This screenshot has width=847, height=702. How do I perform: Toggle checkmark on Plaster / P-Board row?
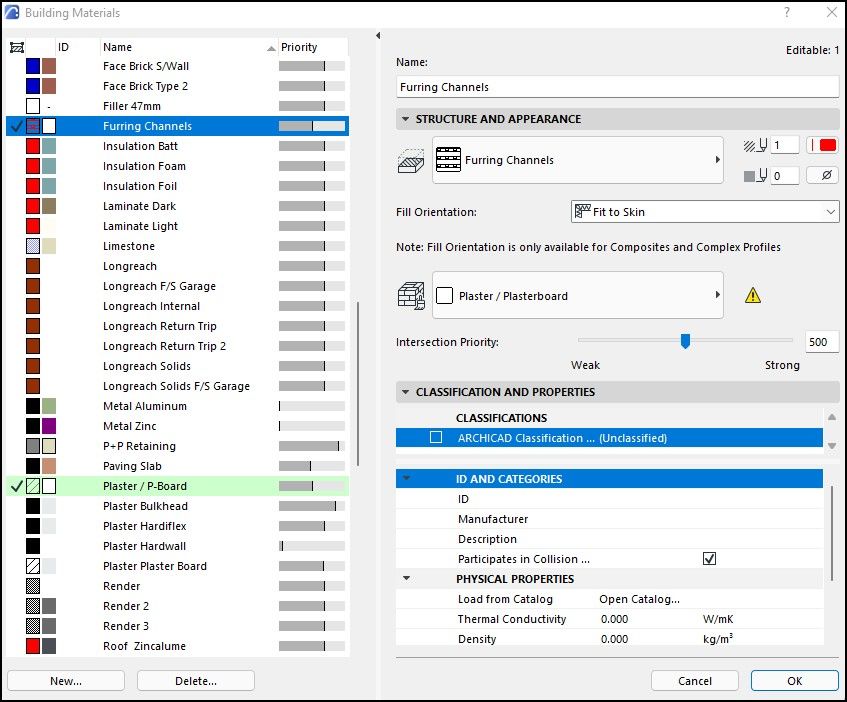point(17,486)
